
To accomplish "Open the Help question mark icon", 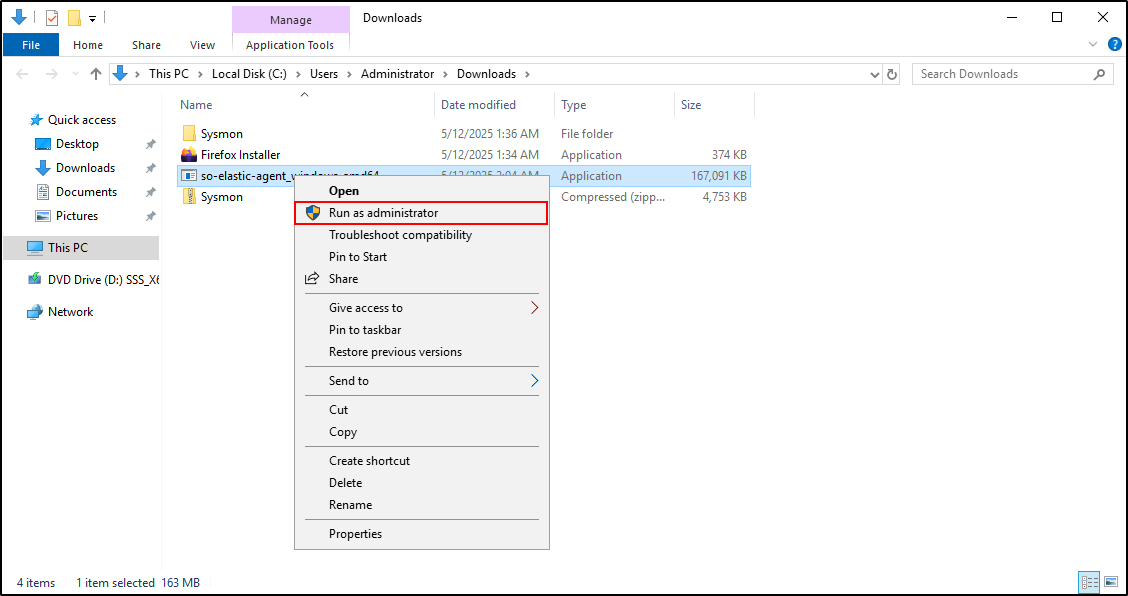I will (x=1113, y=44).
